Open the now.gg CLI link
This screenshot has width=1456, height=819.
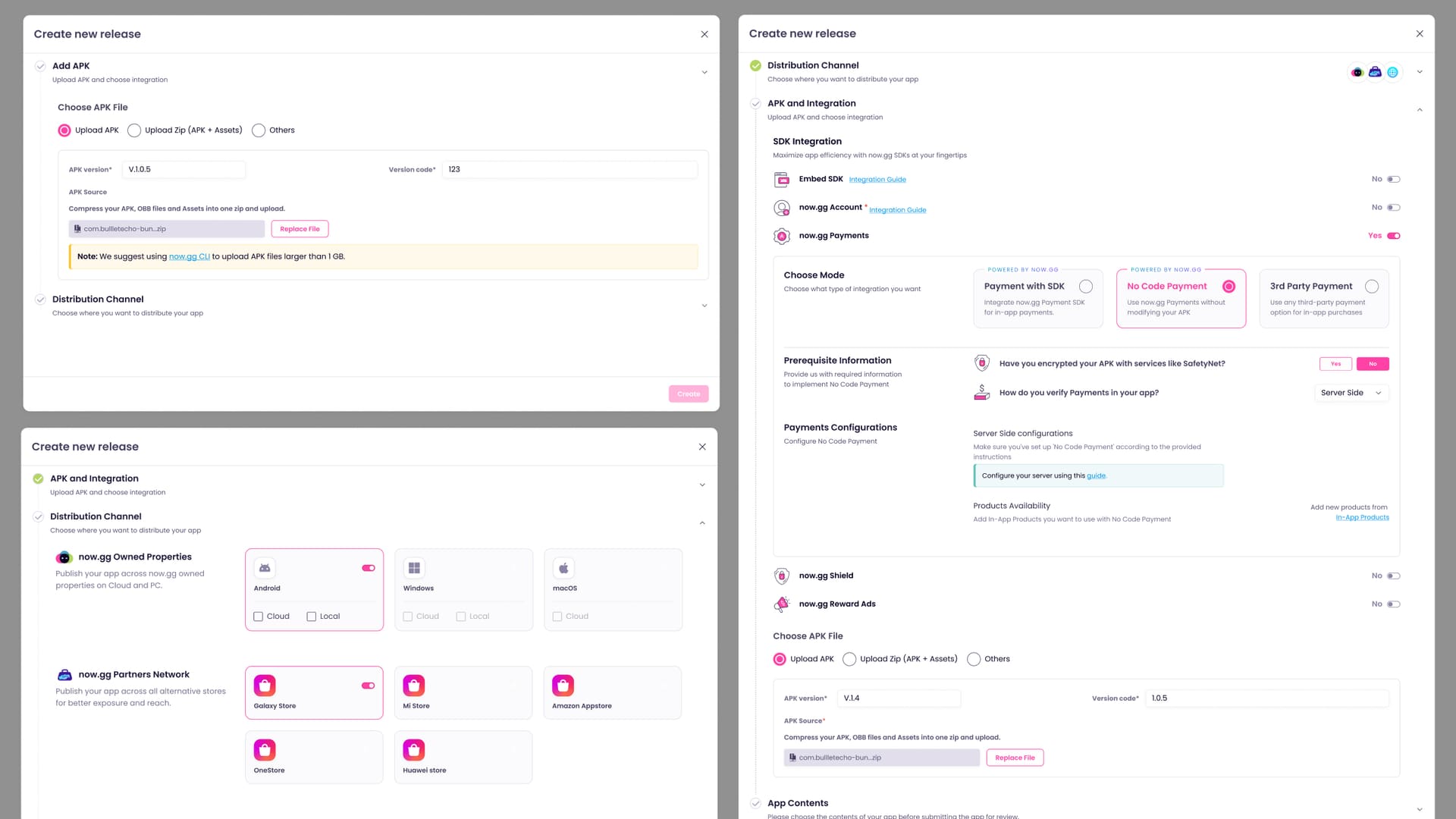189,257
